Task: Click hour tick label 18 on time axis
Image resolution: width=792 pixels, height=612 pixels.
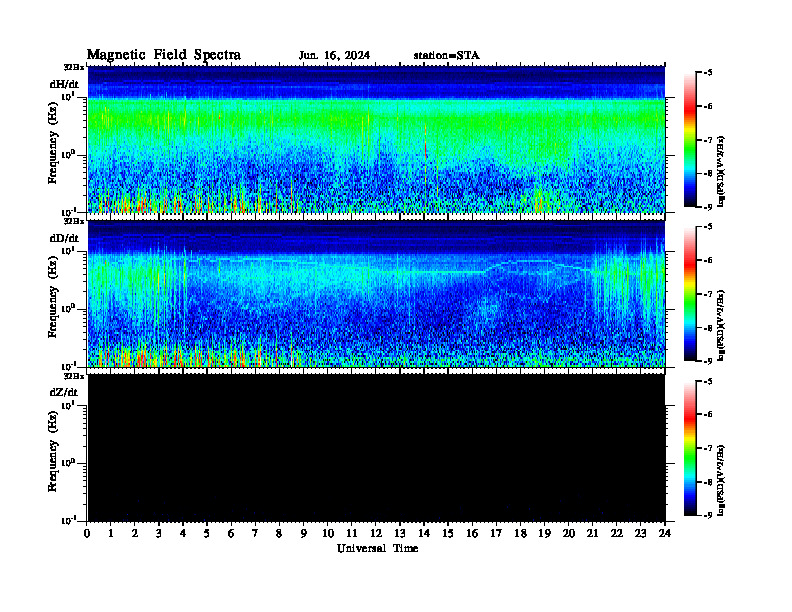Action: [520, 534]
